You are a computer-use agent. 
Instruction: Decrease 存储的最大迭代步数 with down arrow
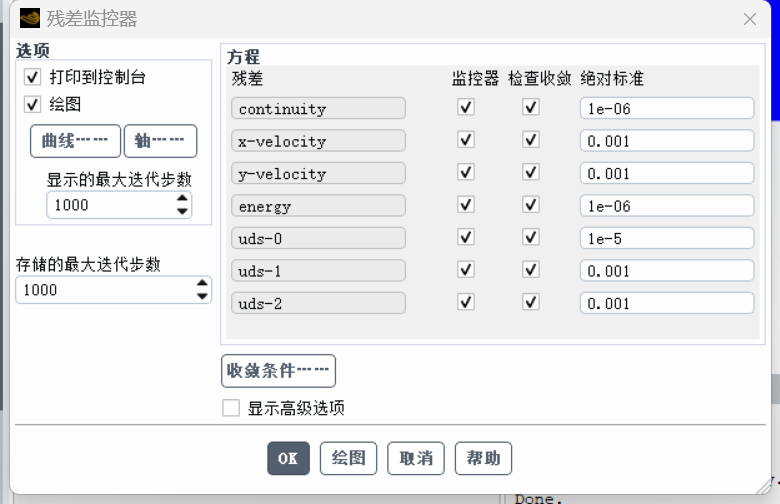click(x=203, y=296)
